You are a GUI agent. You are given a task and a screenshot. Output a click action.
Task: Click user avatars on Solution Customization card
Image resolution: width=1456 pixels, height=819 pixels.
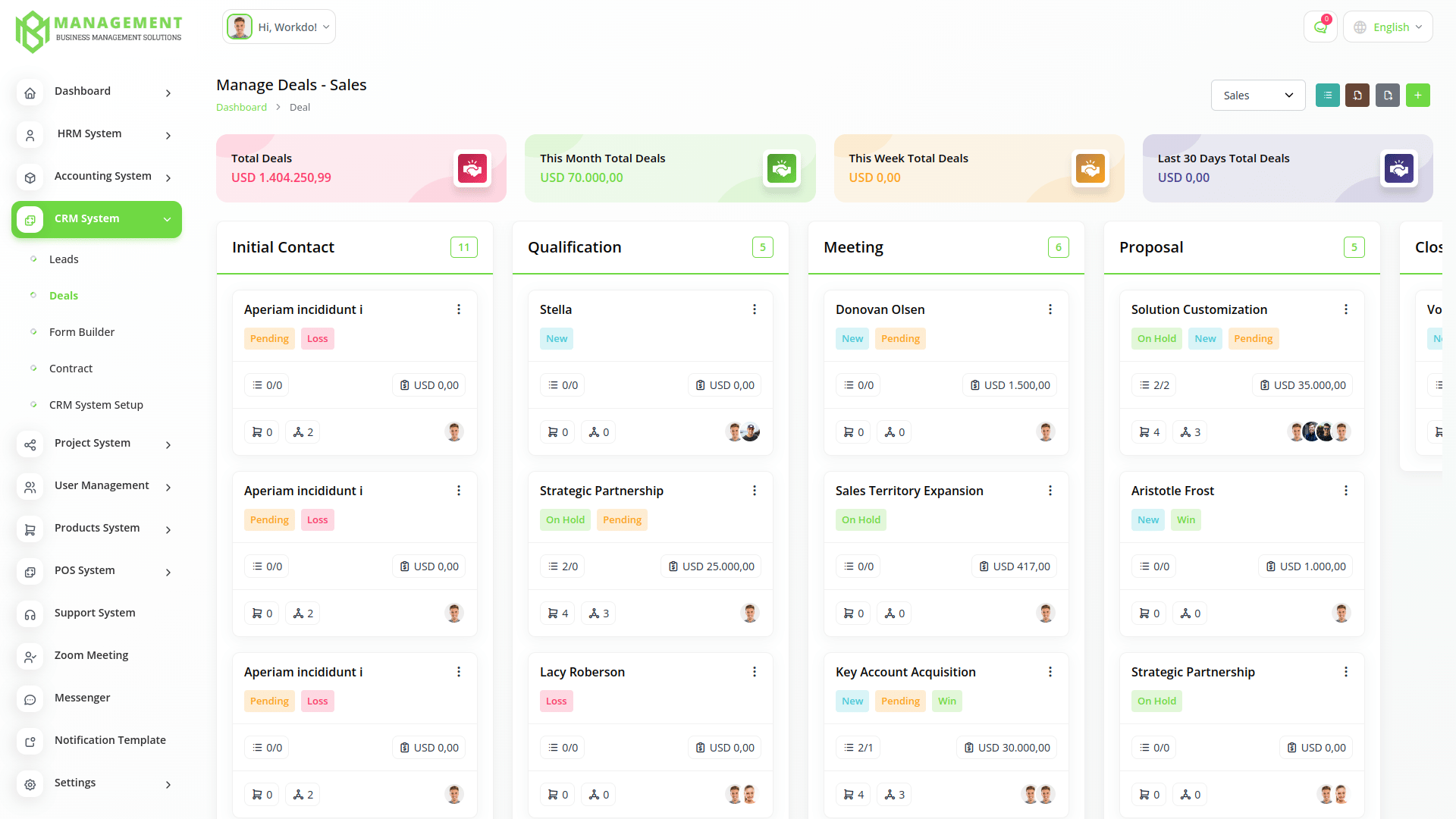pyautogui.click(x=1319, y=432)
